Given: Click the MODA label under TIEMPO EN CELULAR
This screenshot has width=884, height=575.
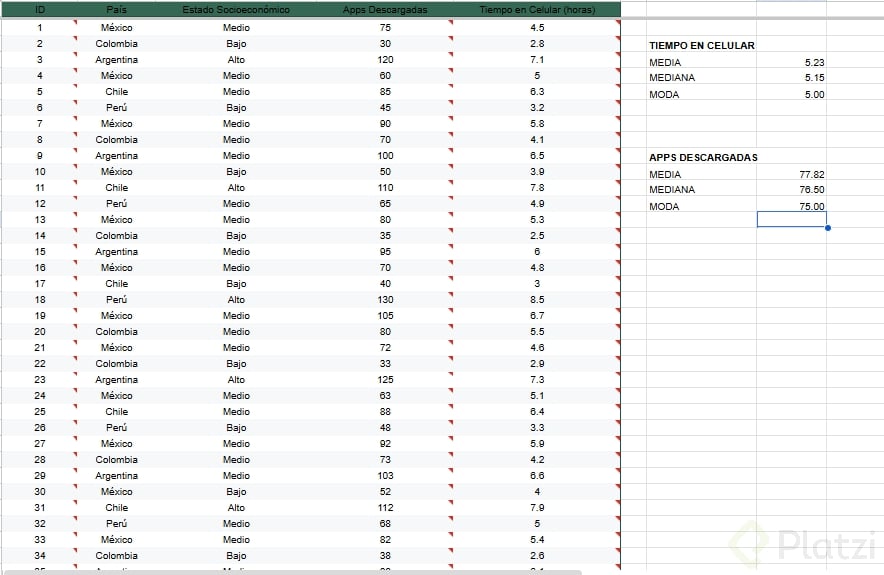Looking at the screenshot, I should [664, 94].
